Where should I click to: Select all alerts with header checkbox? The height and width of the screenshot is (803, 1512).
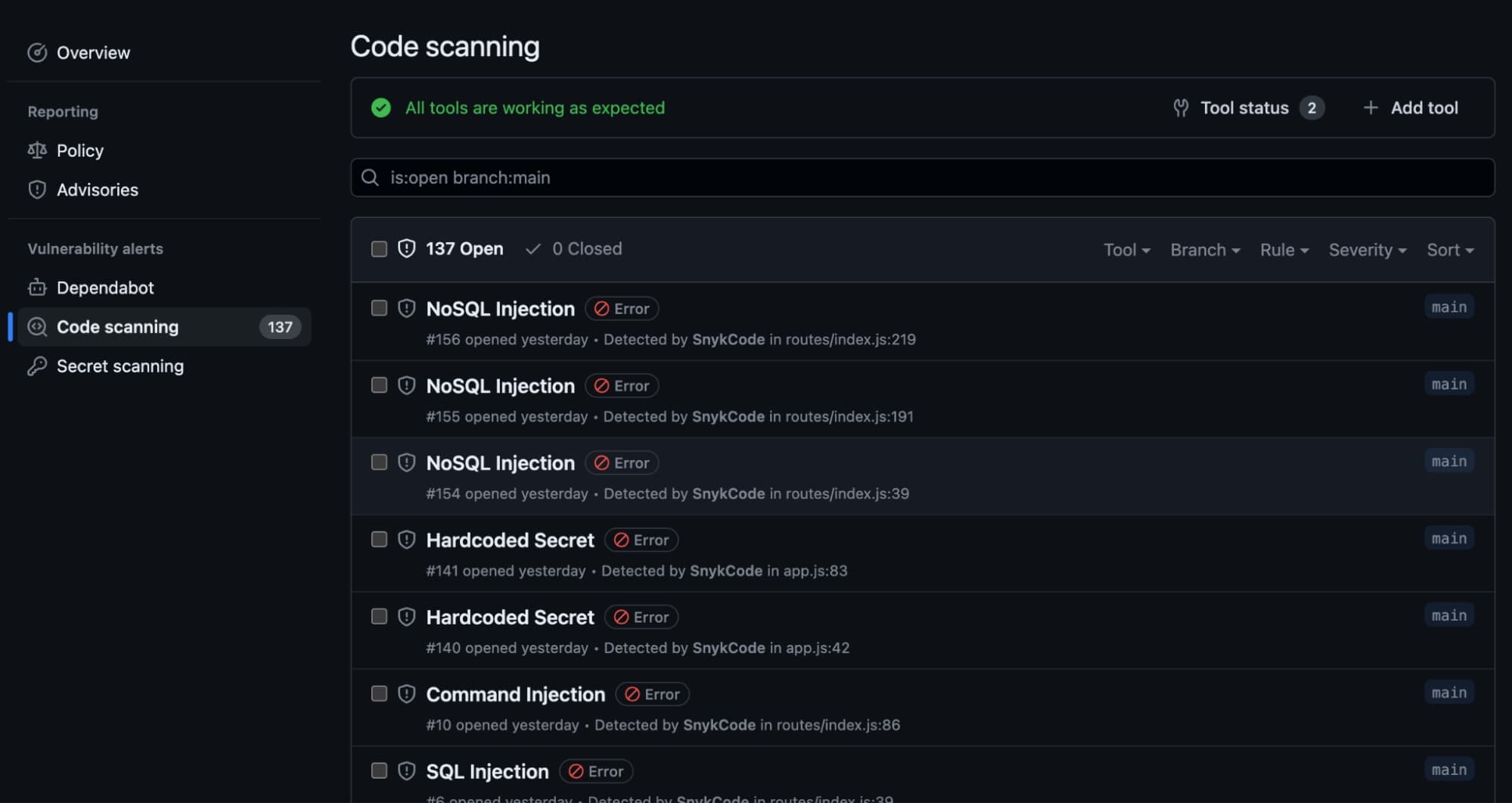tap(379, 249)
